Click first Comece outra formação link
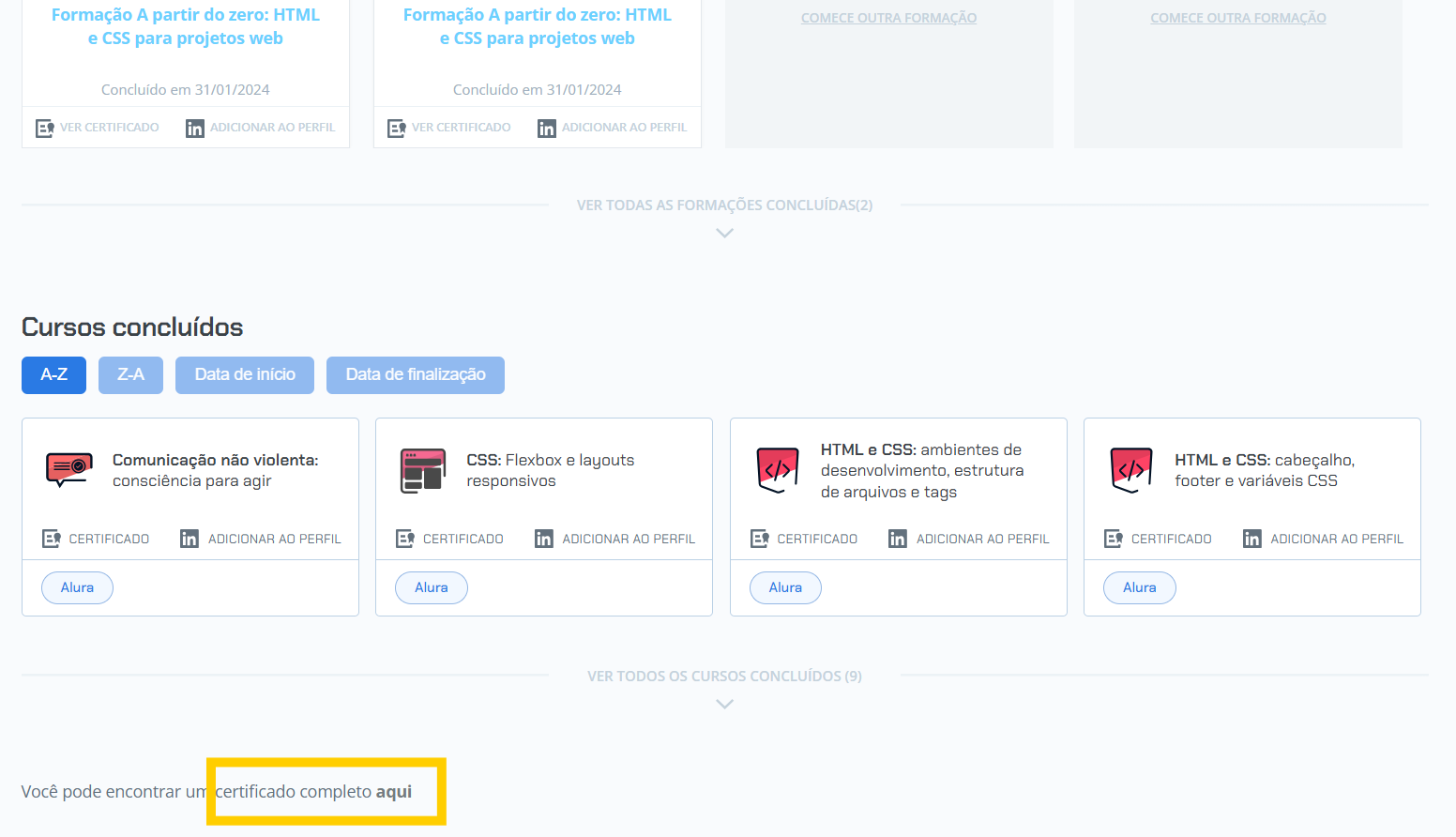 tap(888, 18)
